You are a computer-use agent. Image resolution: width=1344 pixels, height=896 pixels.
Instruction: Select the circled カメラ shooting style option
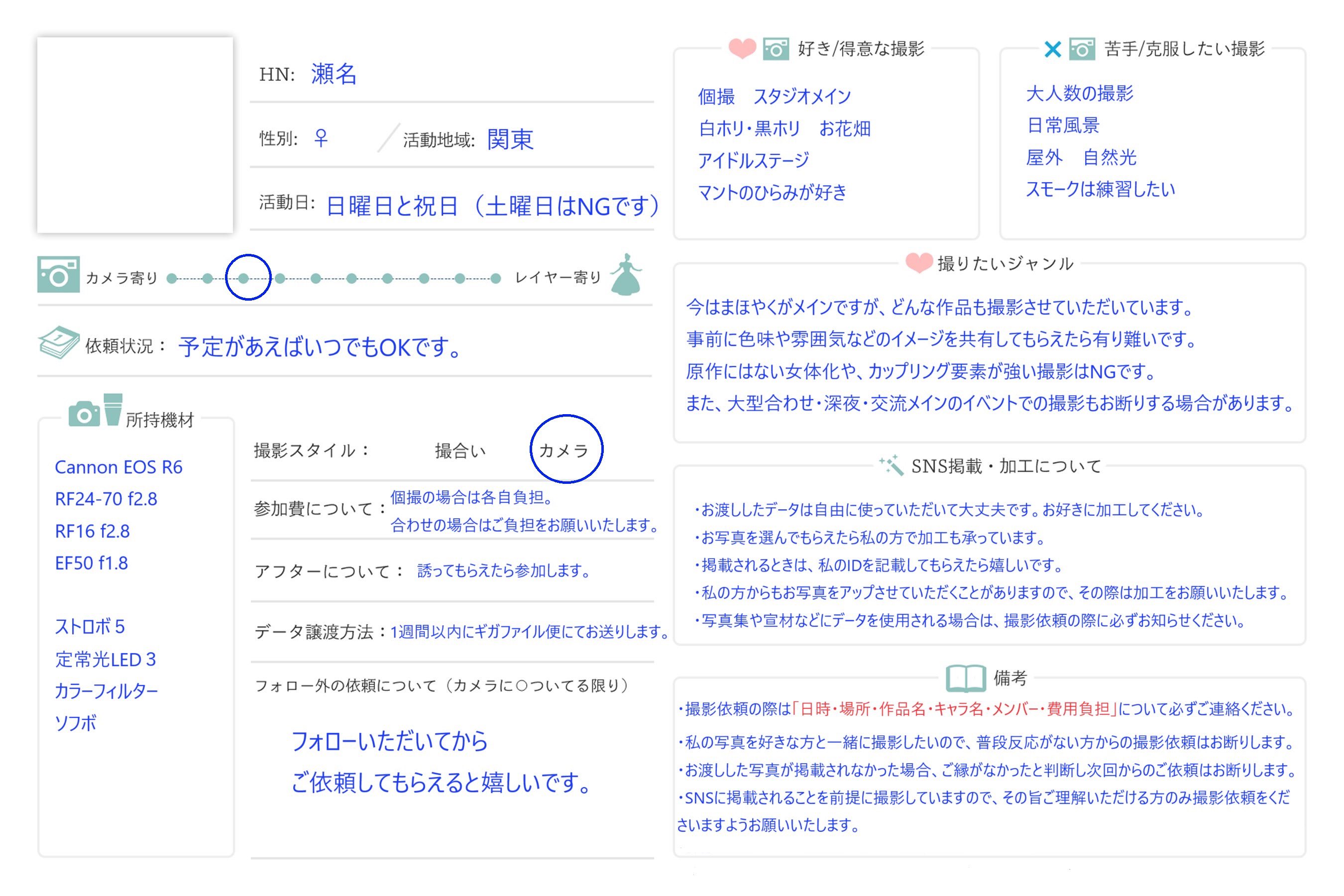(564, 451)
